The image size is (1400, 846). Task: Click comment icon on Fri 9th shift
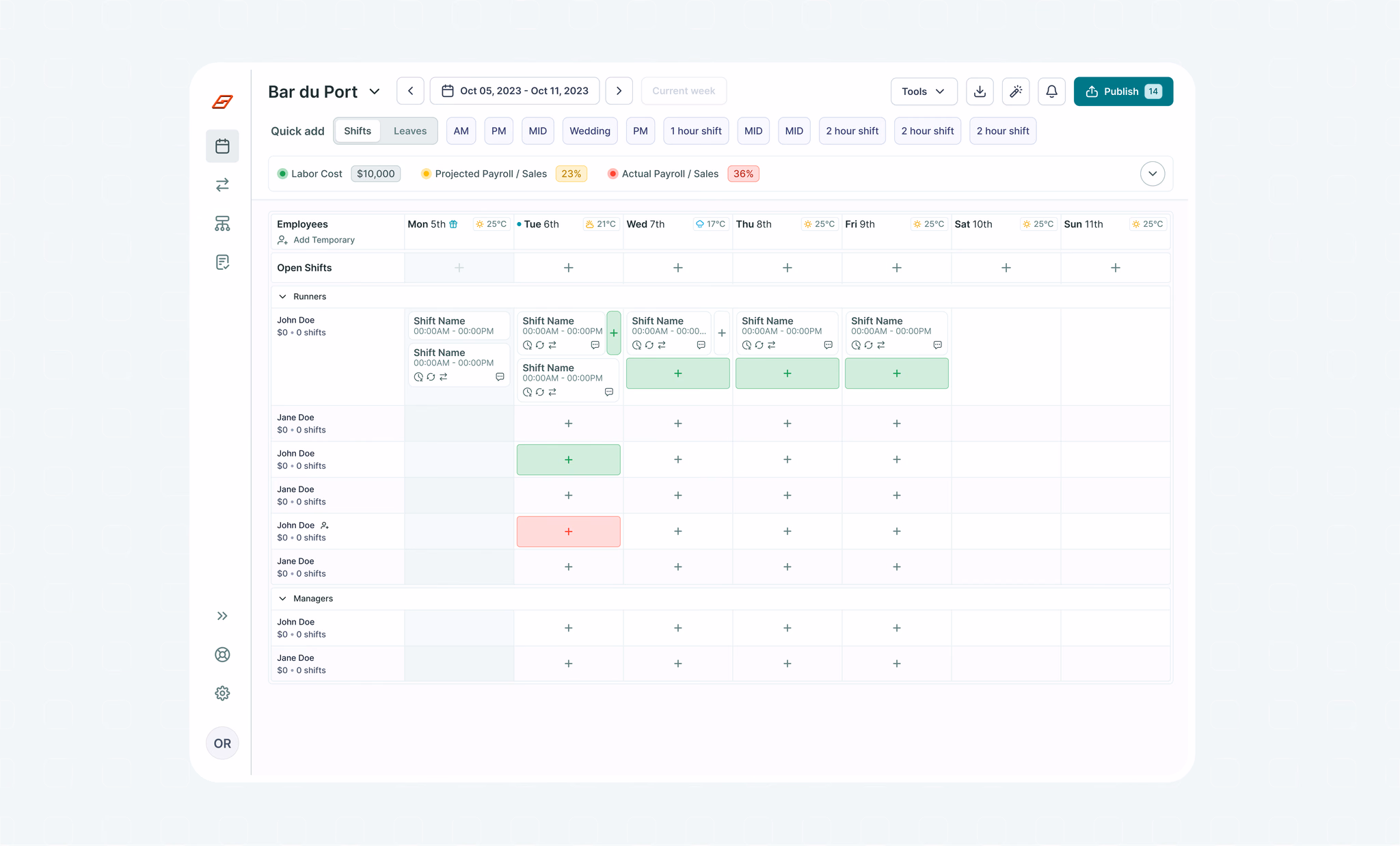coord(937,345)
